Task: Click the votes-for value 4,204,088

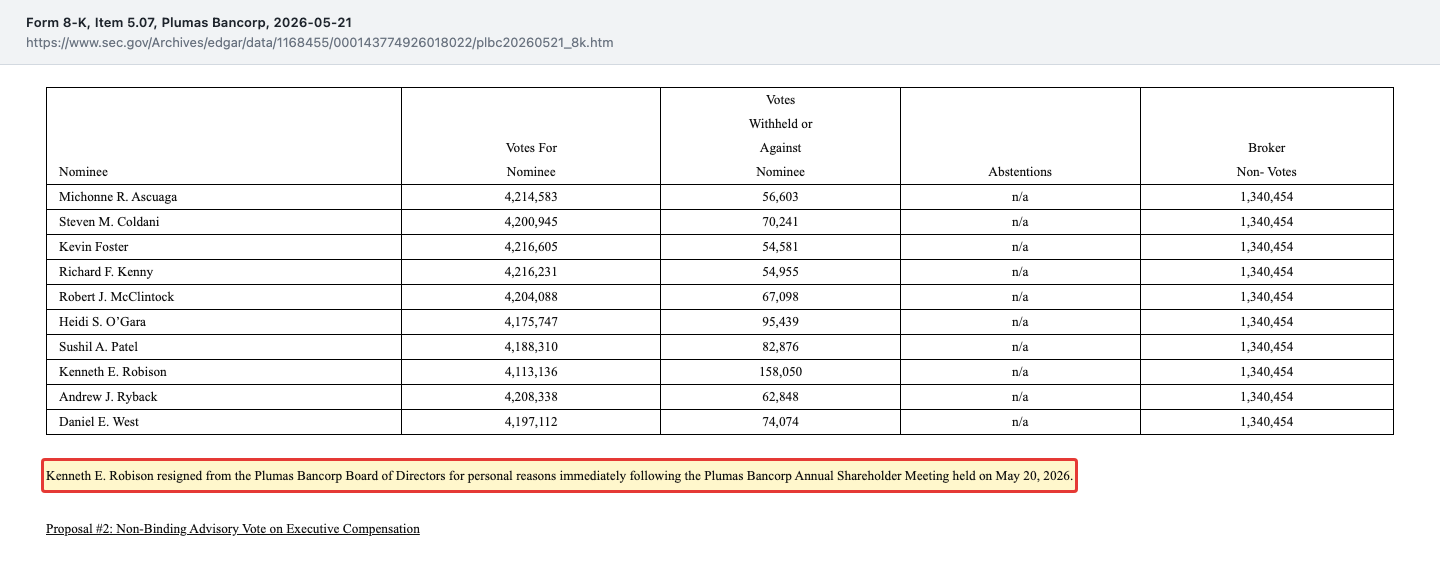Action: [x=531, y=297]
